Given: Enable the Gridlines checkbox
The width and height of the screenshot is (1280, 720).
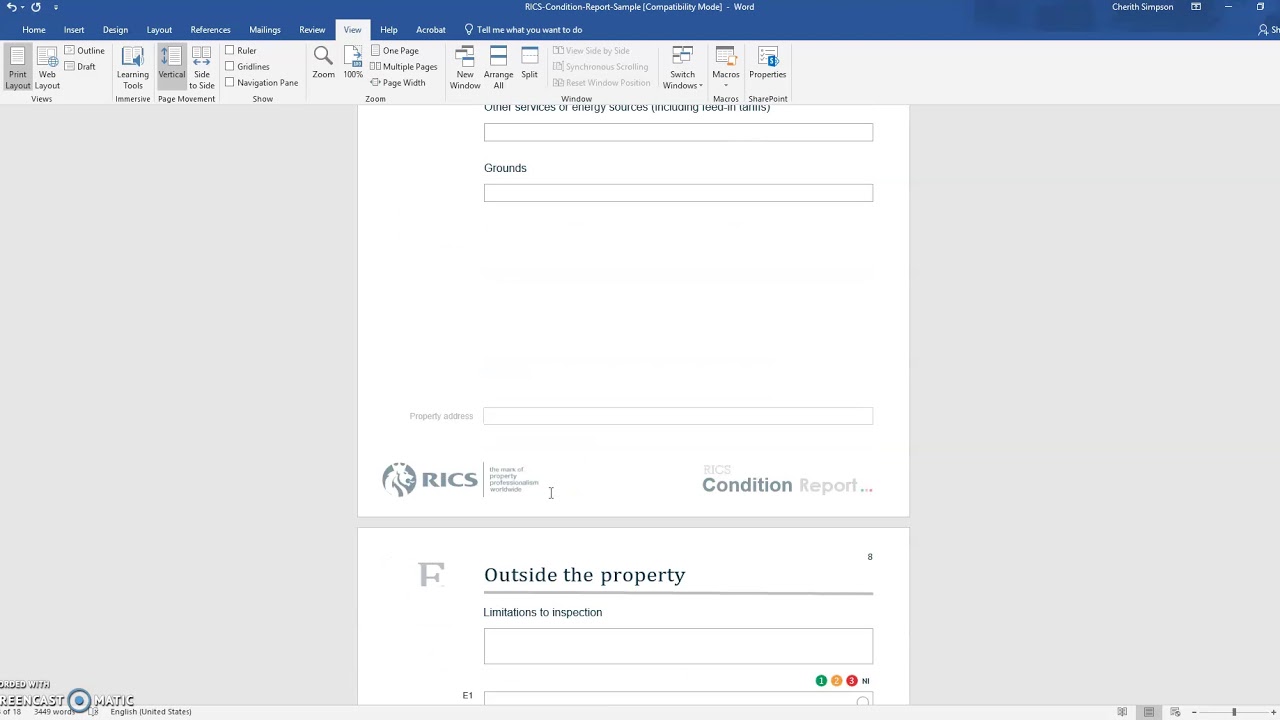Looking at the screenshot, I should coord(230,66).
